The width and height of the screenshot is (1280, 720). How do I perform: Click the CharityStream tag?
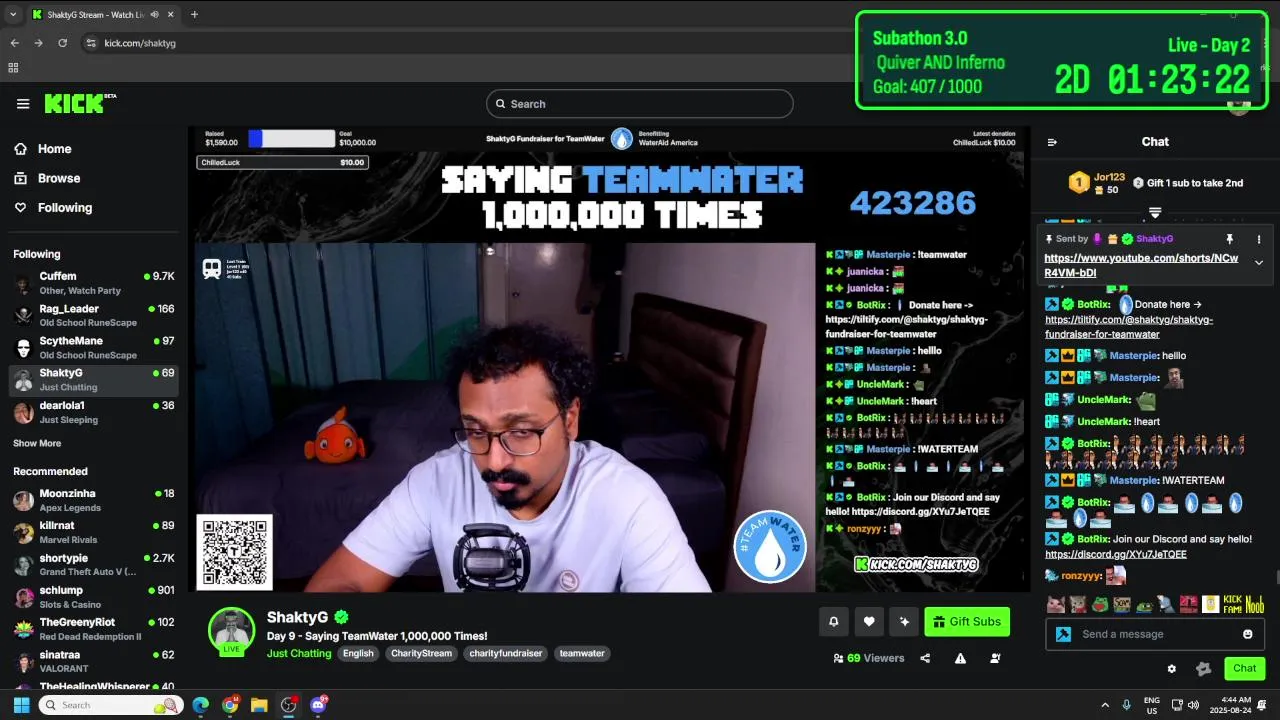click(421, 653)
